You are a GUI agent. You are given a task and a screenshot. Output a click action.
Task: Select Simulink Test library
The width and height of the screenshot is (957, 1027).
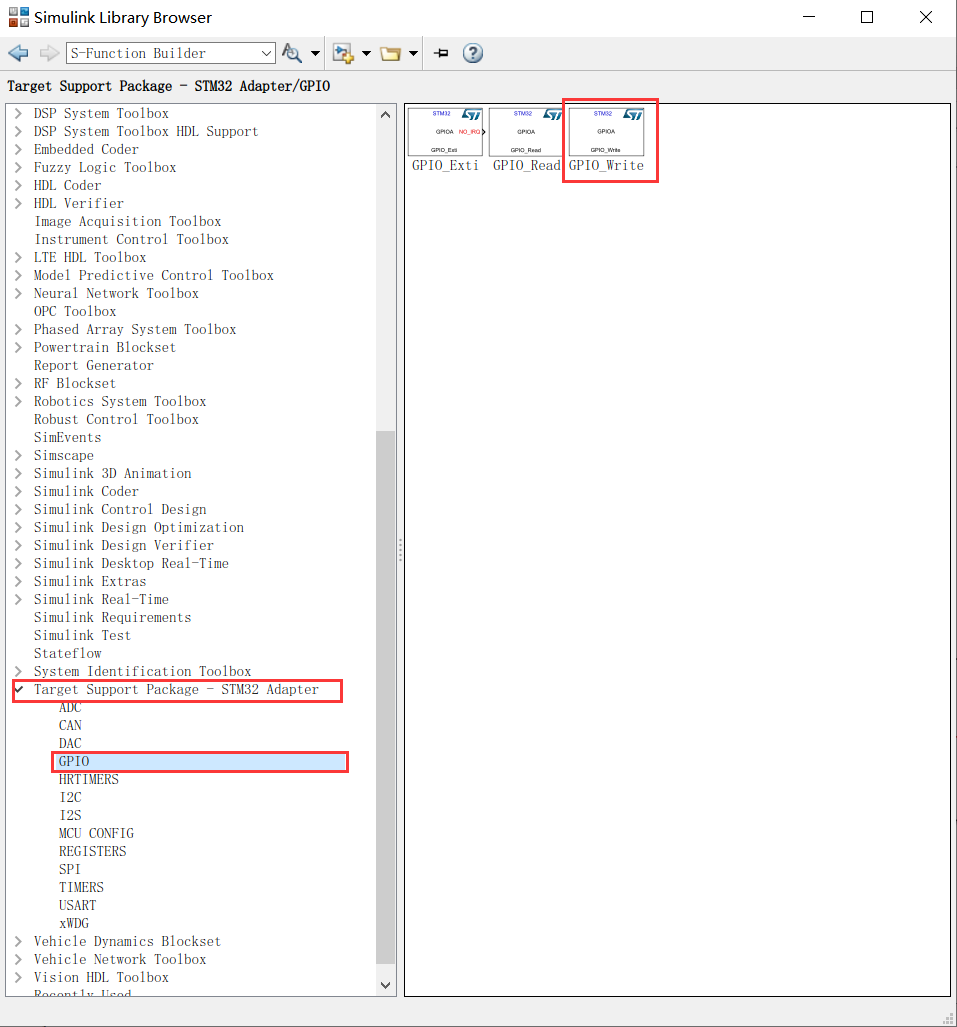point(83,635)
